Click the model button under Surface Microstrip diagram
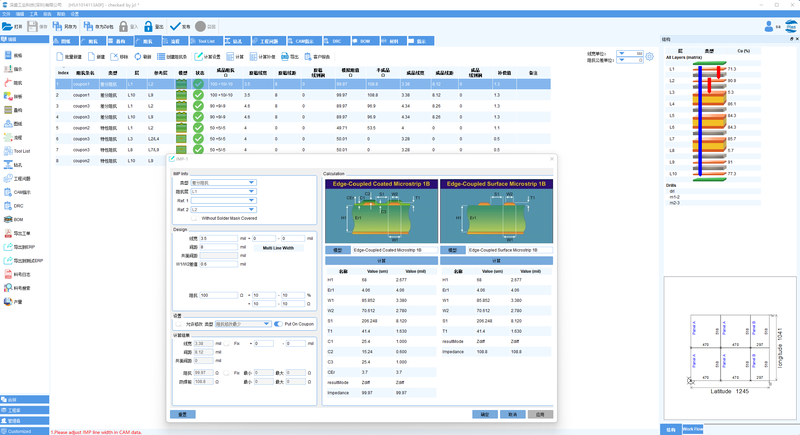 (x=453, y=250)
